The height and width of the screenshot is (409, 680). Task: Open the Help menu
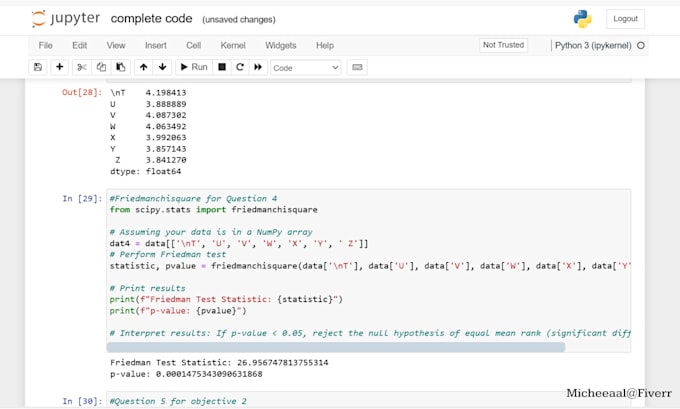point(325,46)
